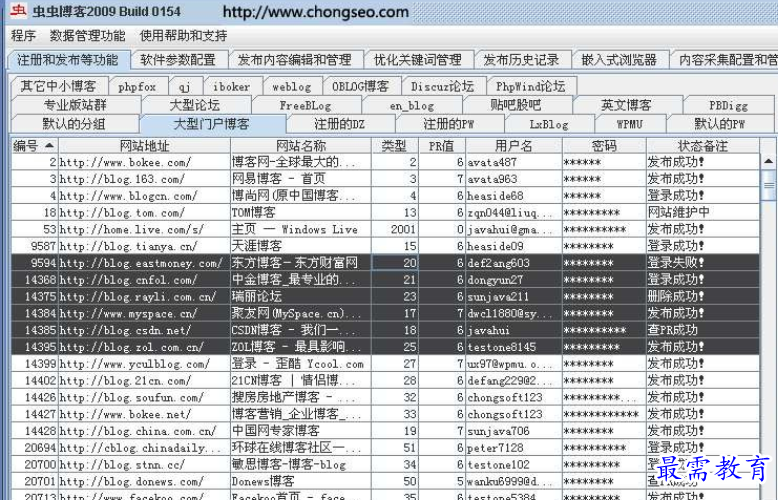Image resolution: width=778 pixels, height=500 pixels.
Task: Open the 发布历史记录 tab
Action: click(521, 60)
